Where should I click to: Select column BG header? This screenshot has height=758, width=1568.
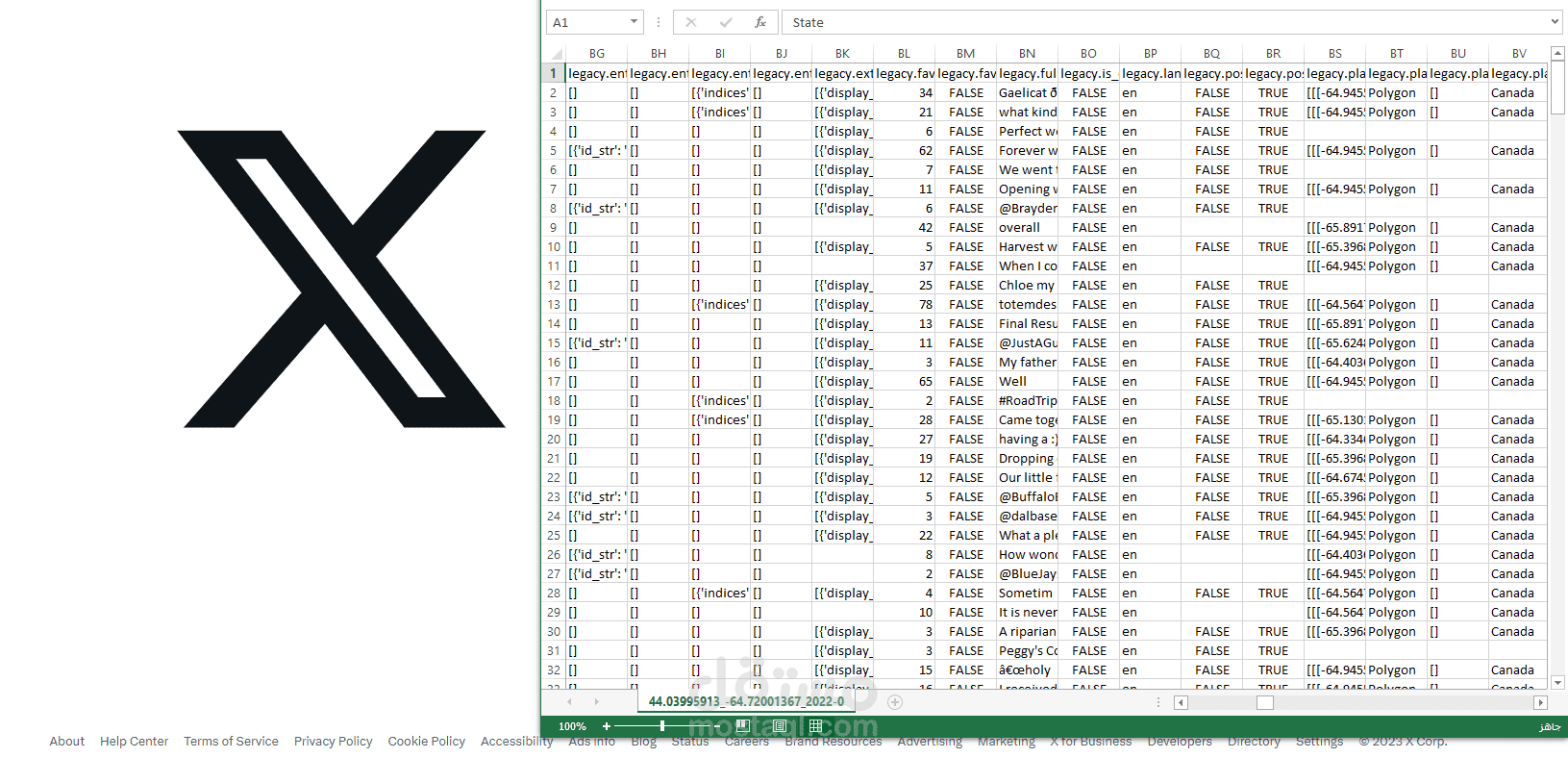[x=596, y=54]
